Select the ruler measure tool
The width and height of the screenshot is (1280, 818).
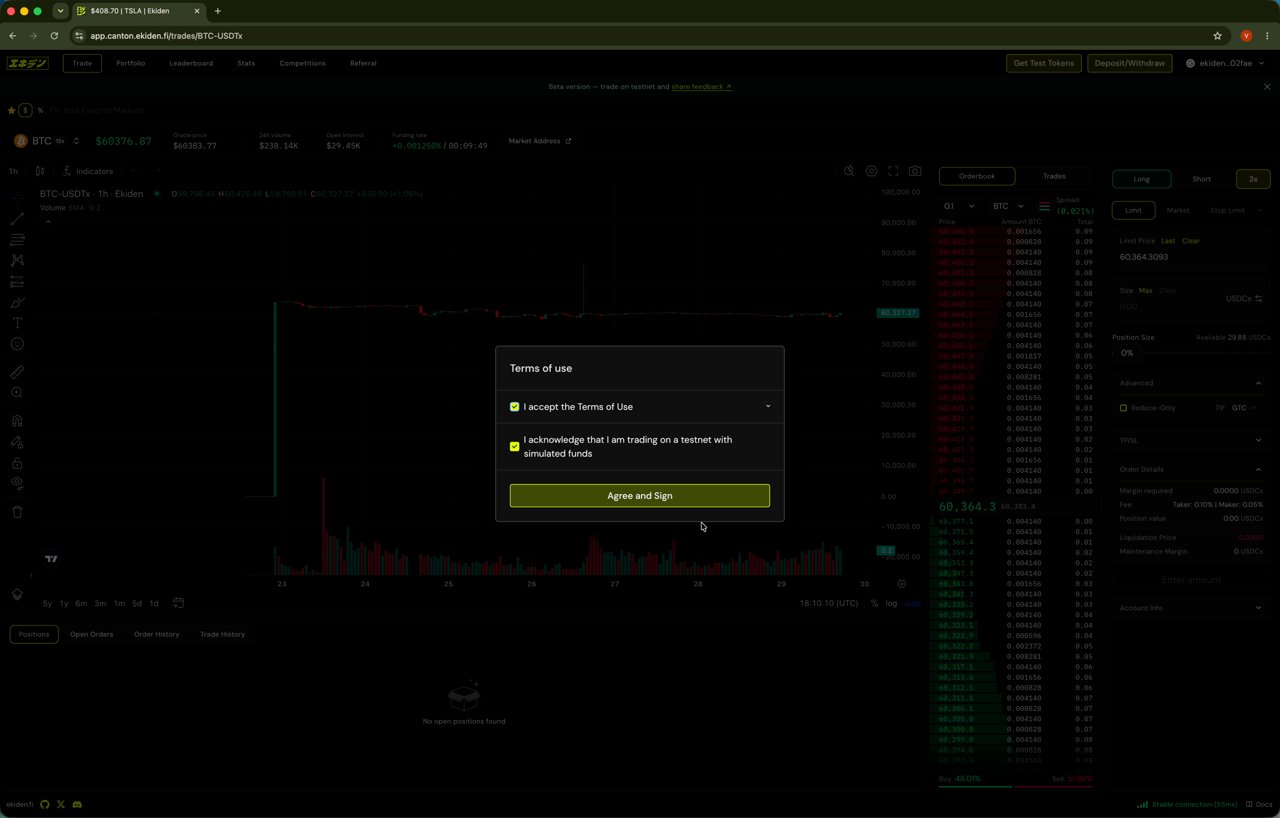(x=17, y=371)
